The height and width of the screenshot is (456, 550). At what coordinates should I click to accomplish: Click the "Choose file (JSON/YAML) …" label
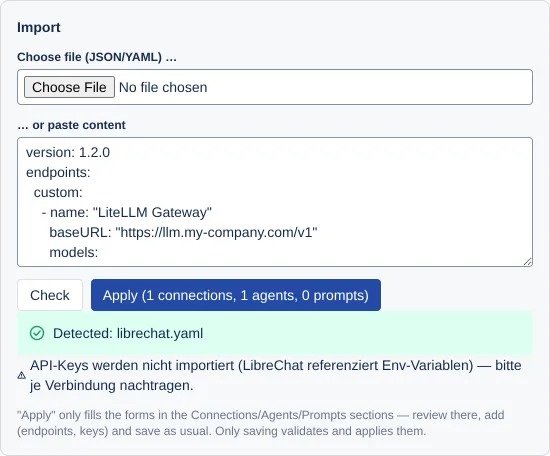pyautogui.click(x=97, y=57)
